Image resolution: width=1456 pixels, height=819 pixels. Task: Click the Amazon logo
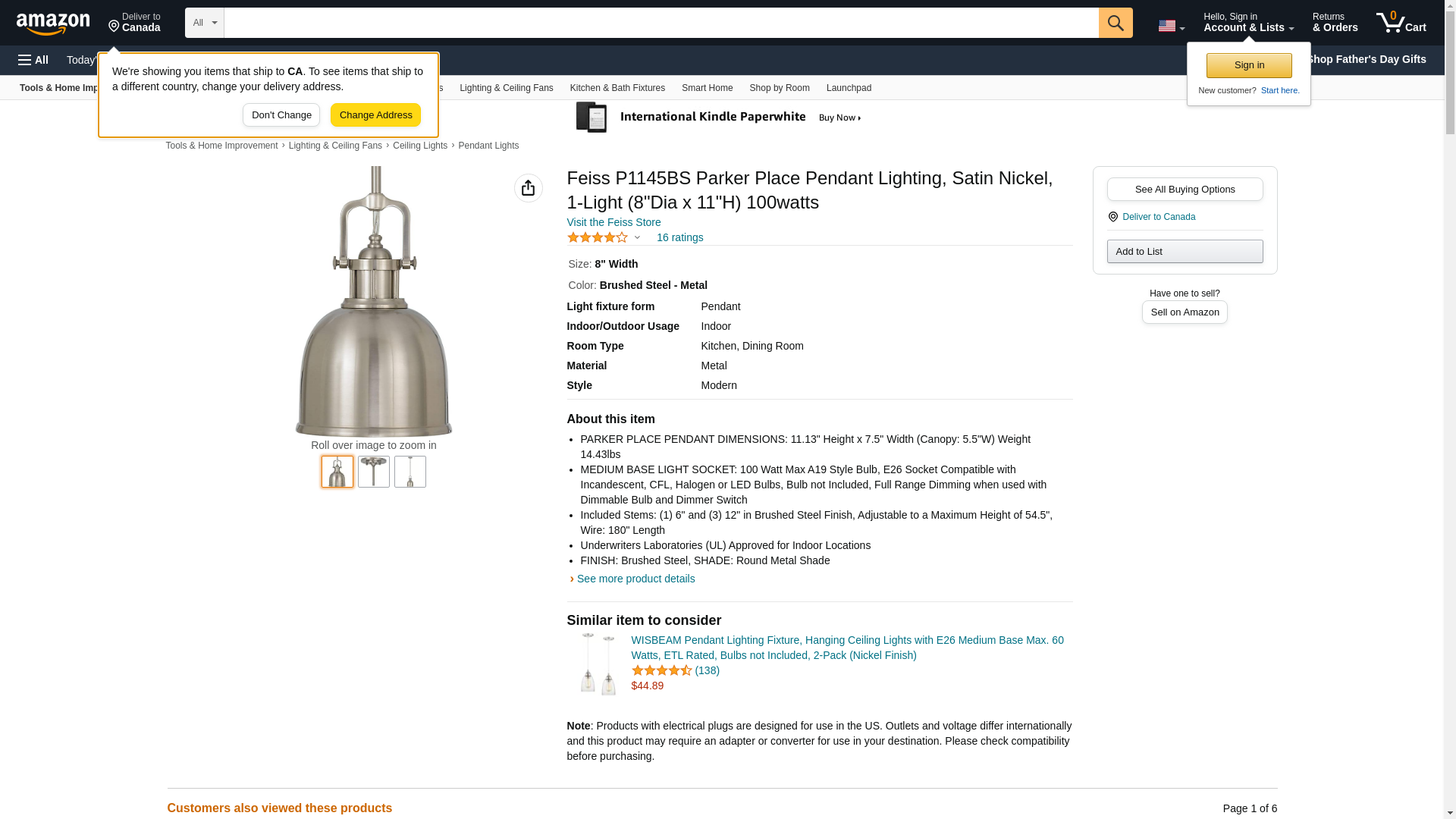click(x=53, y=24)
